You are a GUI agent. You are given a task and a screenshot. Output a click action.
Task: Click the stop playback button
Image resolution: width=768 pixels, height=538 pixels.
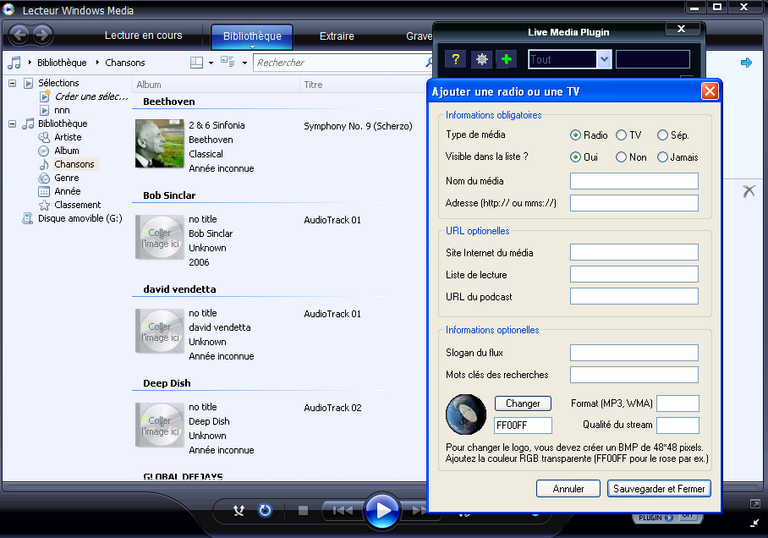tap(303, 511)
